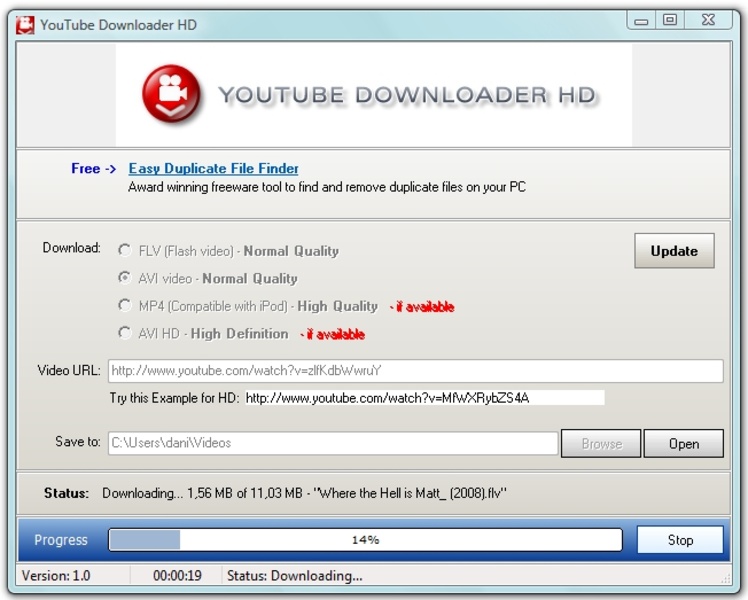
Task: Click the Progress label
Action: [61, 540]
